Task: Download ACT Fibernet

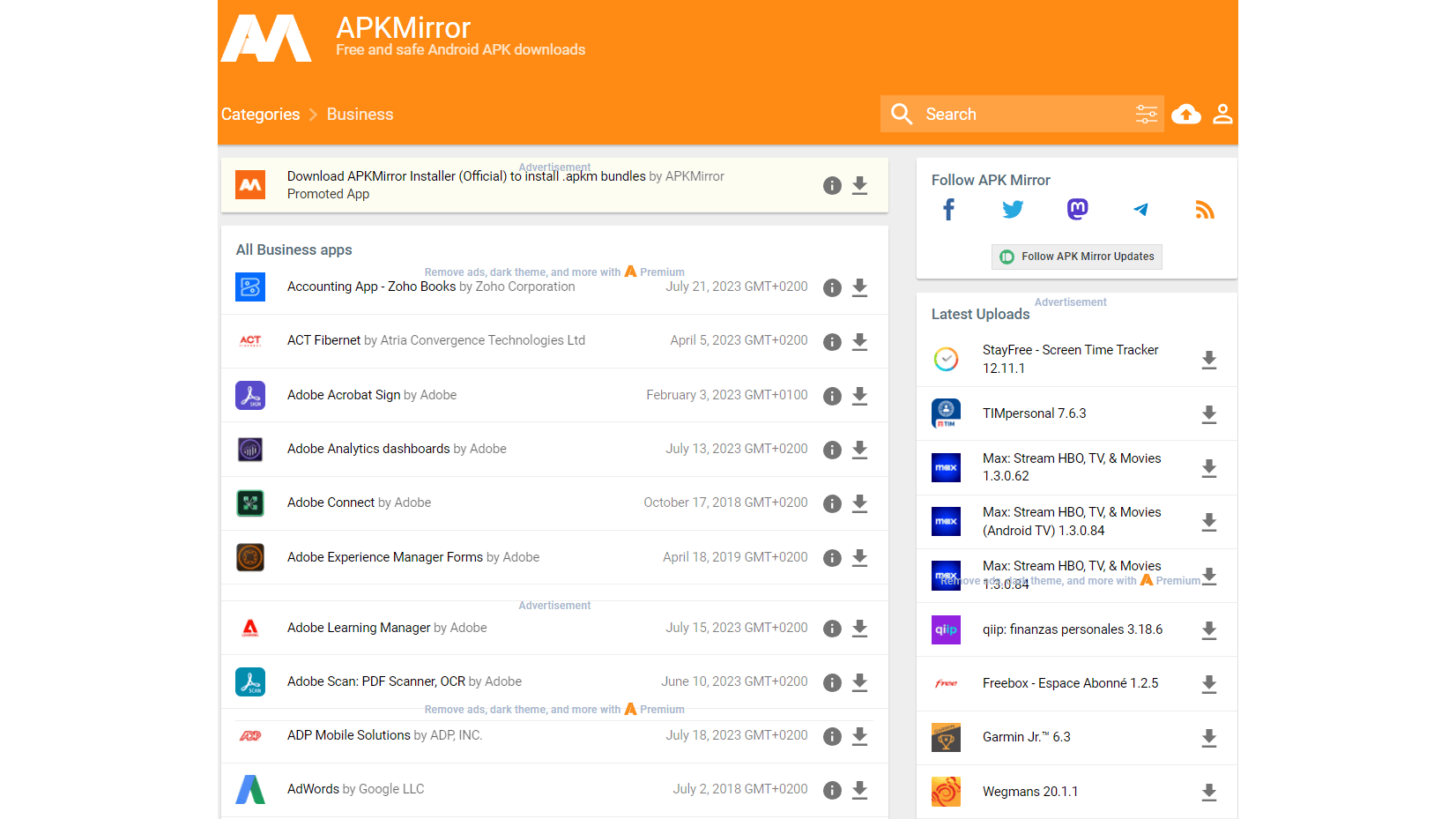Action: (860, 342)
